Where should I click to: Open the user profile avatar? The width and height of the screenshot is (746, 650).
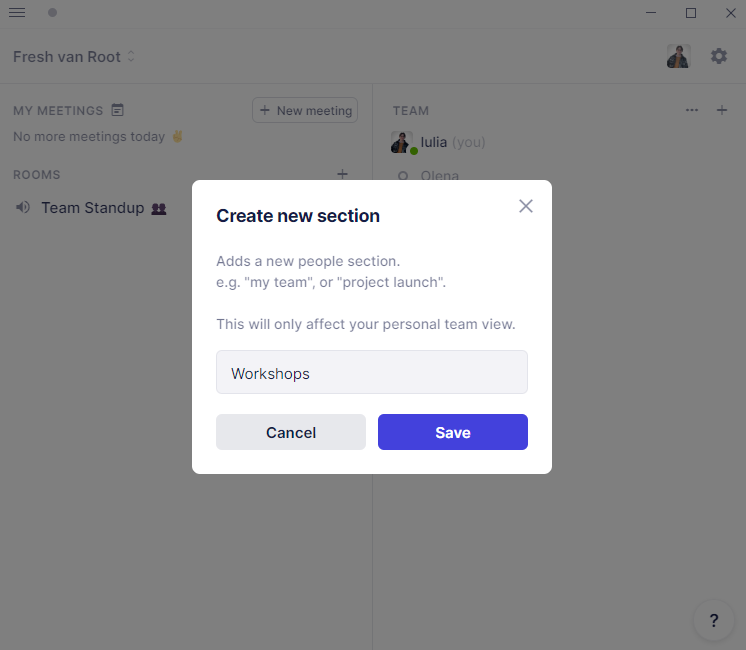click(x=678, y=56)
